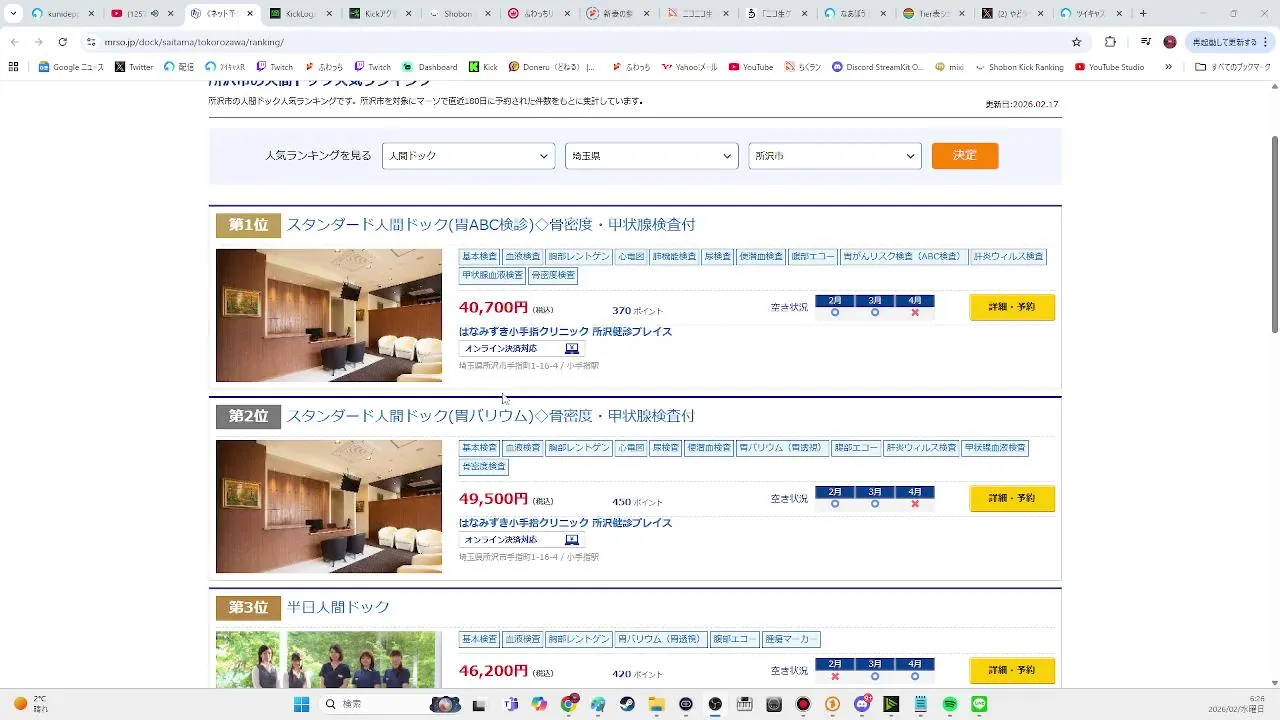
Task: Open the 配信 bookmark
Action: pyautogui.click(x=179, y=67)
